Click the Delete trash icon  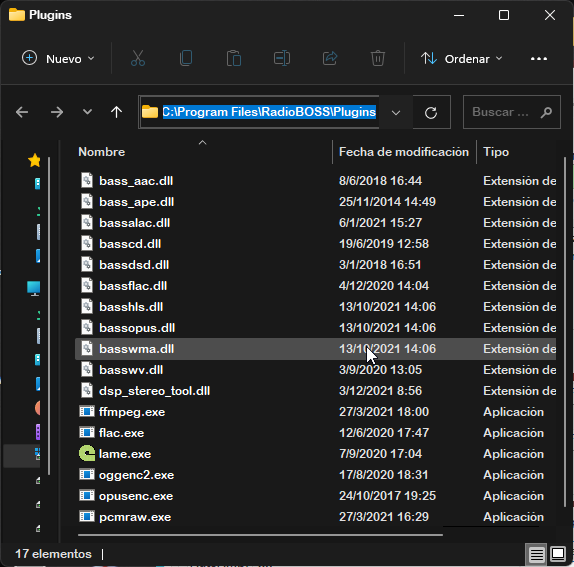378,58
